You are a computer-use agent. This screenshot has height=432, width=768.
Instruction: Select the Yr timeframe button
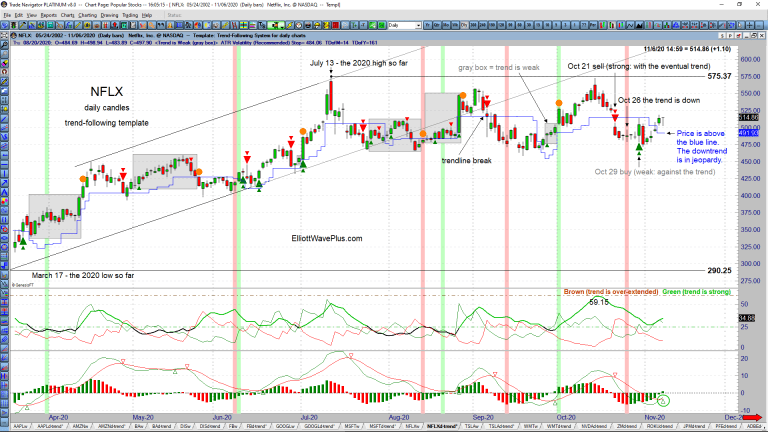(x=428, y=24)
